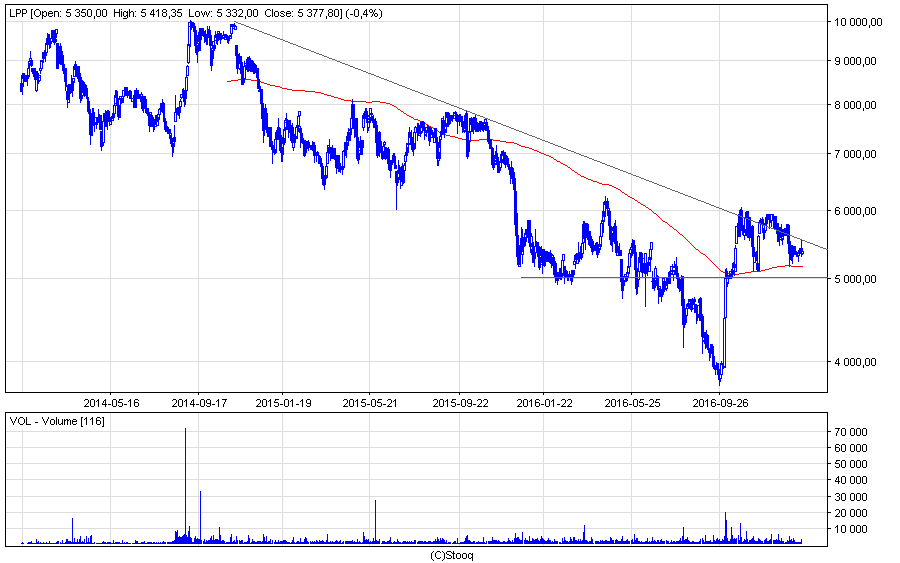Click the 2014-09-17 date label
Viewport: 900px width, 563px height.
pyautogui.click(x=199, y=403)
